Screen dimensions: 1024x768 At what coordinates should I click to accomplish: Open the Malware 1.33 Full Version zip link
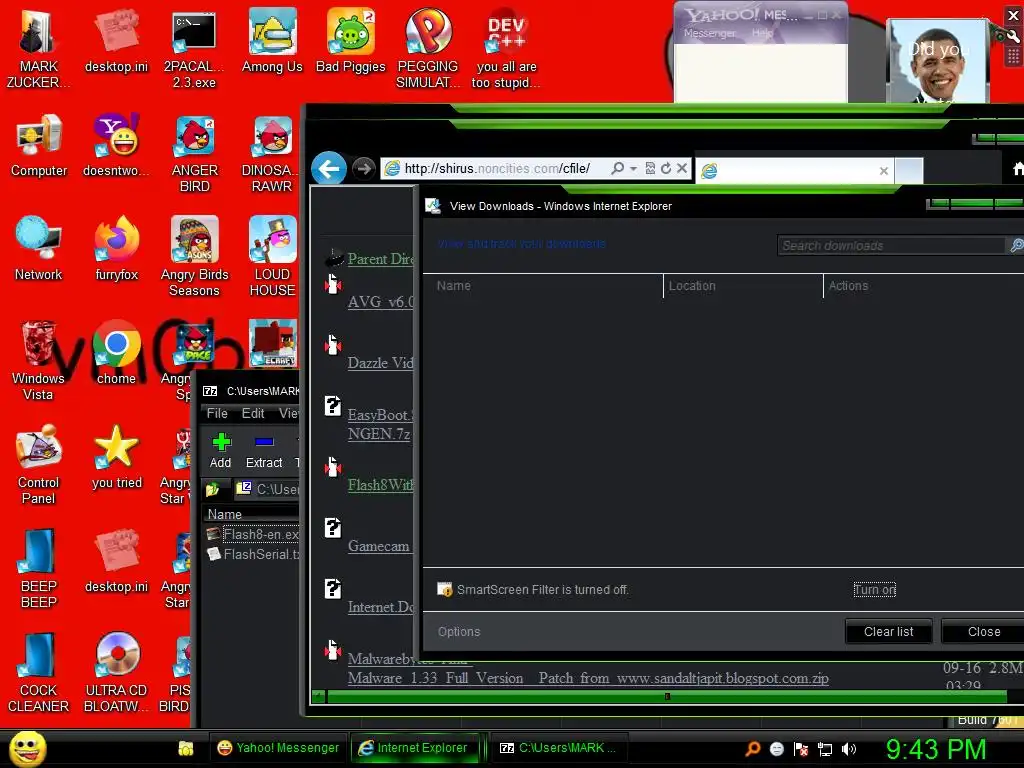point(588,678)
